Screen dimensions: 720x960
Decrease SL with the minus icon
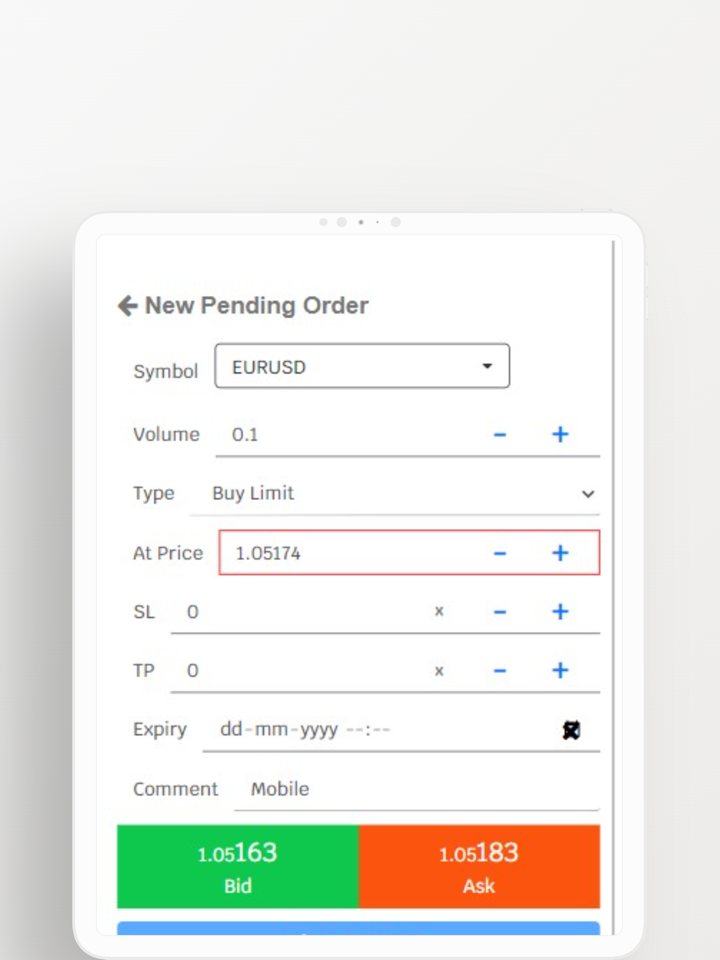(x=500, y=611)
